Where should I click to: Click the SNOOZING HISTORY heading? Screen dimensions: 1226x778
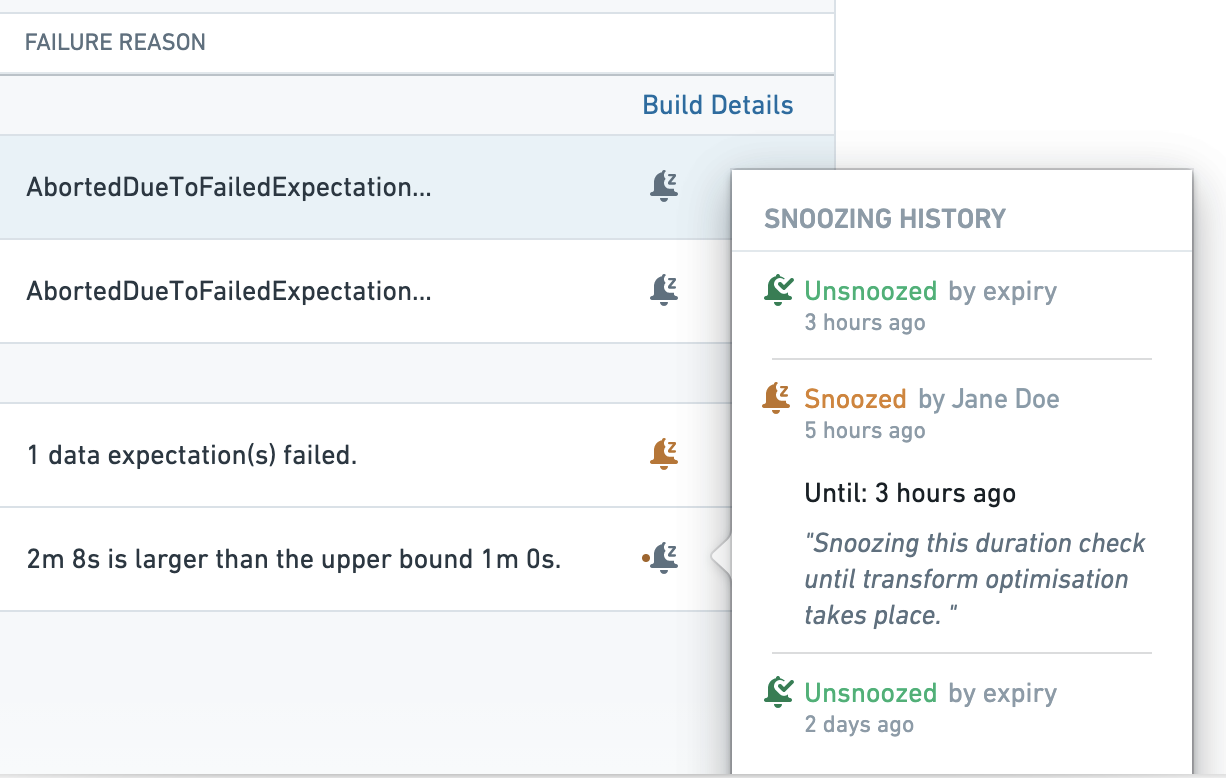[x=884, y=218]
